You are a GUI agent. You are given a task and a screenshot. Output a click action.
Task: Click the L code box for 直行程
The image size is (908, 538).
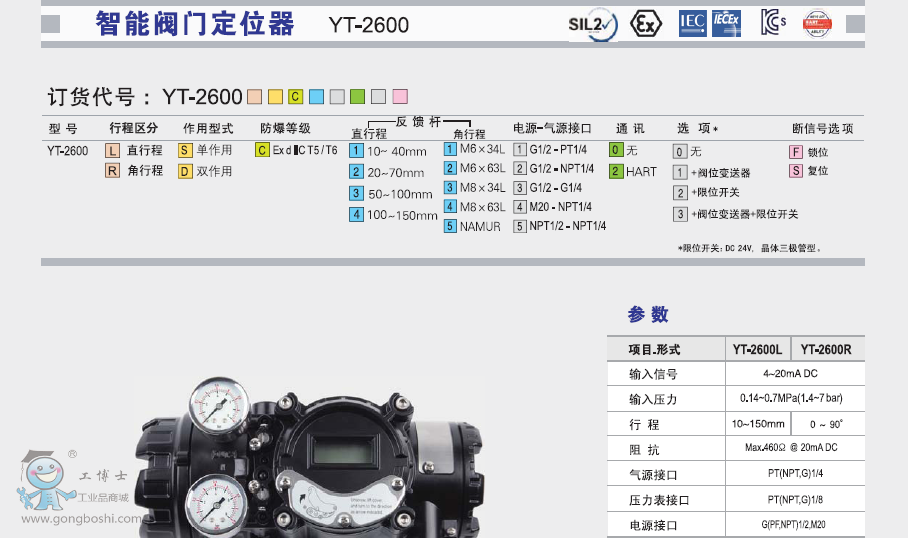tap(112, 151)
